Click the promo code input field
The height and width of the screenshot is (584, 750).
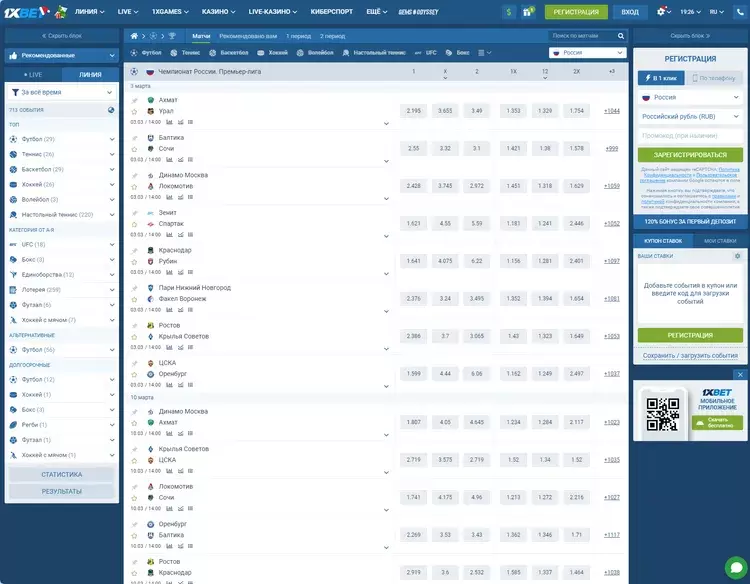(x=690, y=136)
